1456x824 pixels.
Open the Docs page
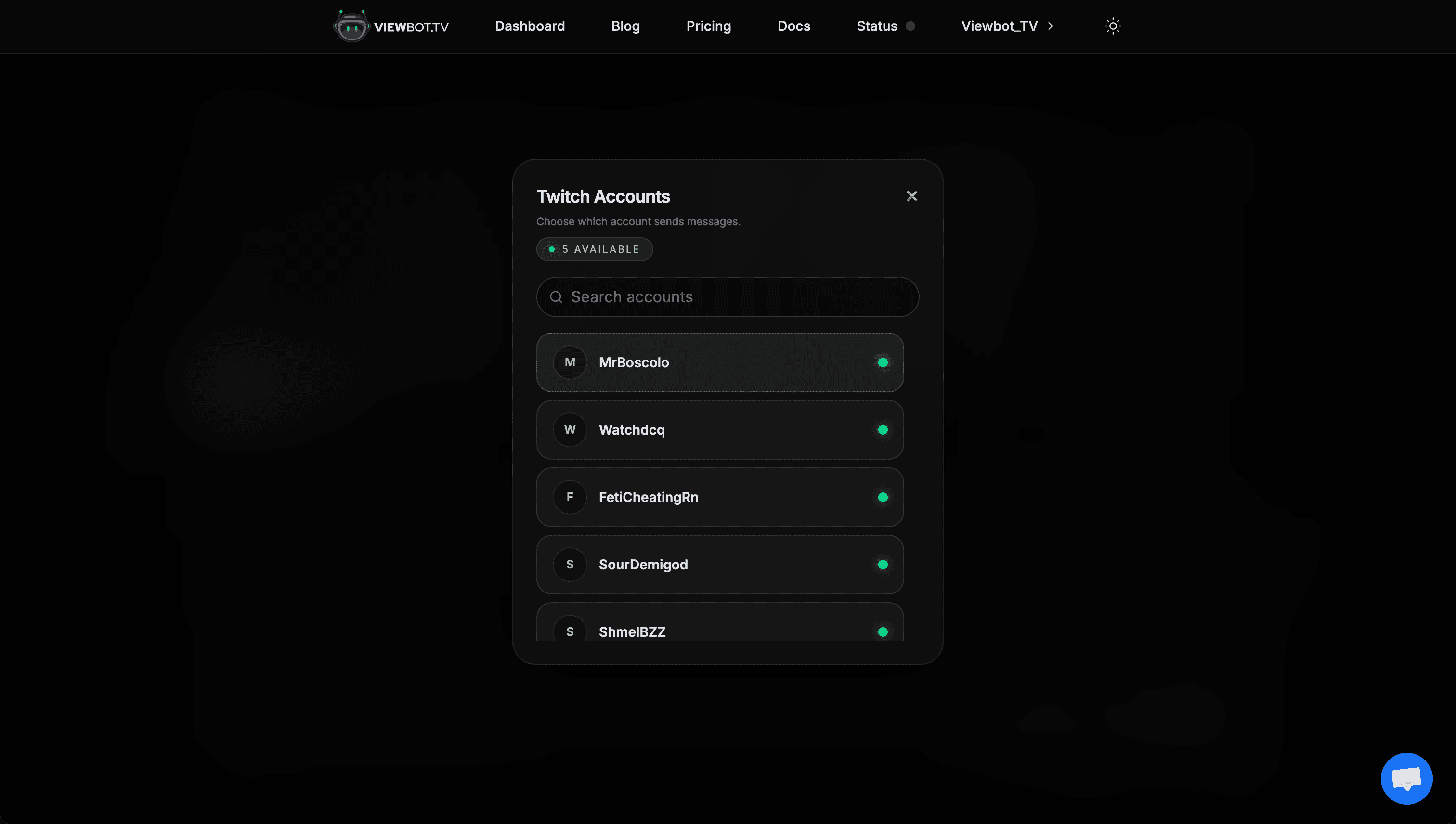point(793,26)
